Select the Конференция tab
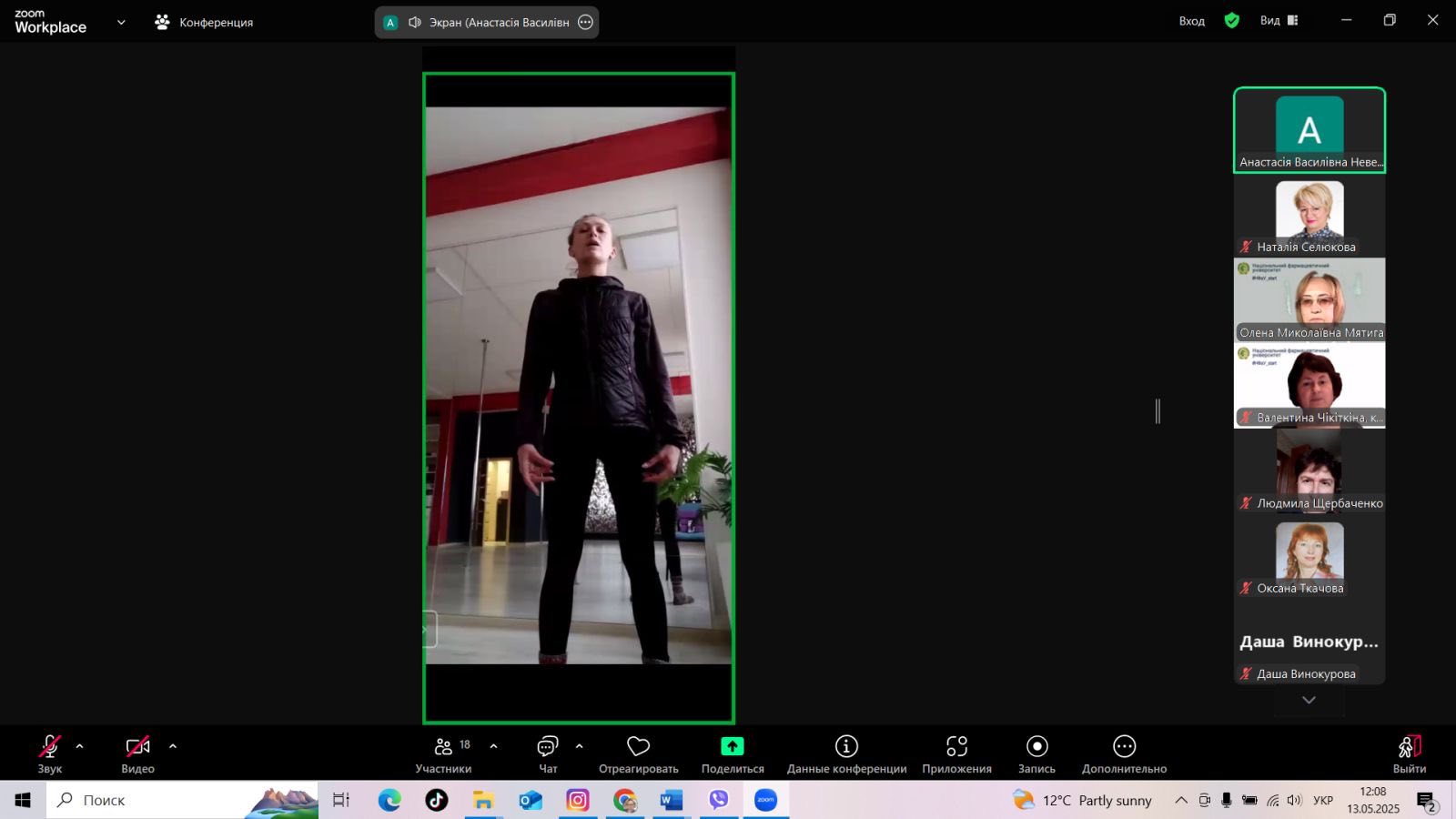 pyautogui.click(x=204, y=22)
